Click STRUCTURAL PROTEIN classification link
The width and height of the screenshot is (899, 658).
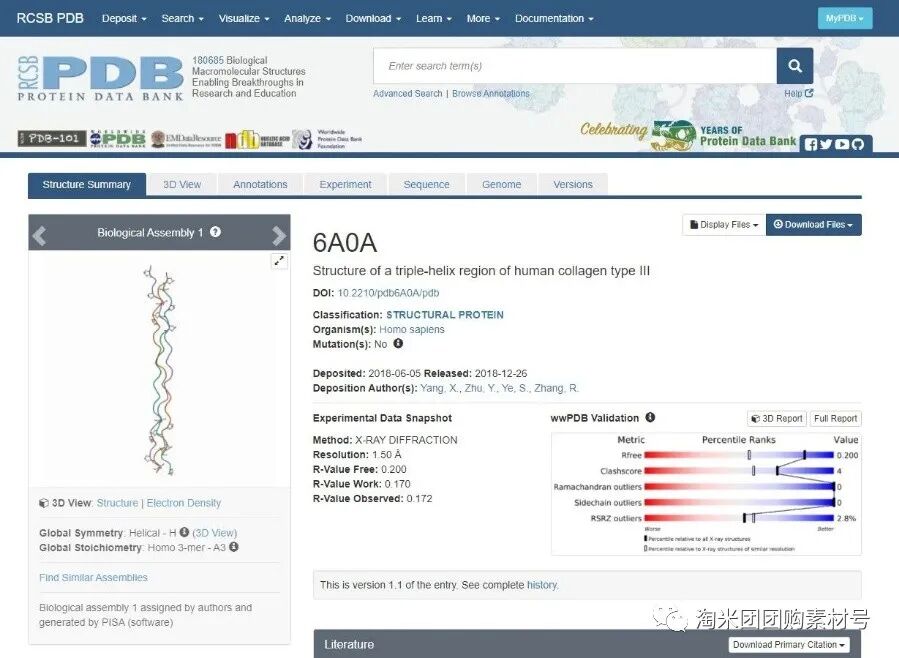(445, 315)
